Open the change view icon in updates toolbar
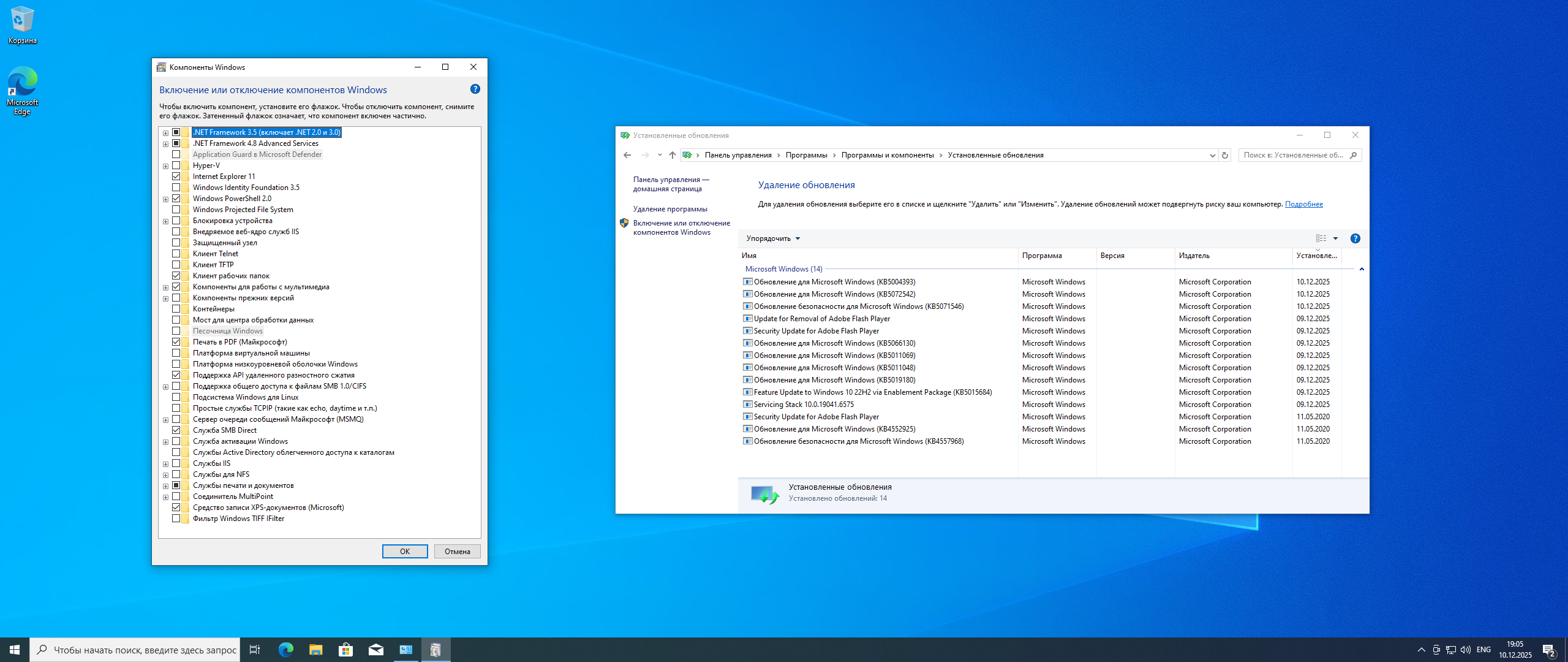The height and width of the screenshot is (662, 1568). [1321, 238]
